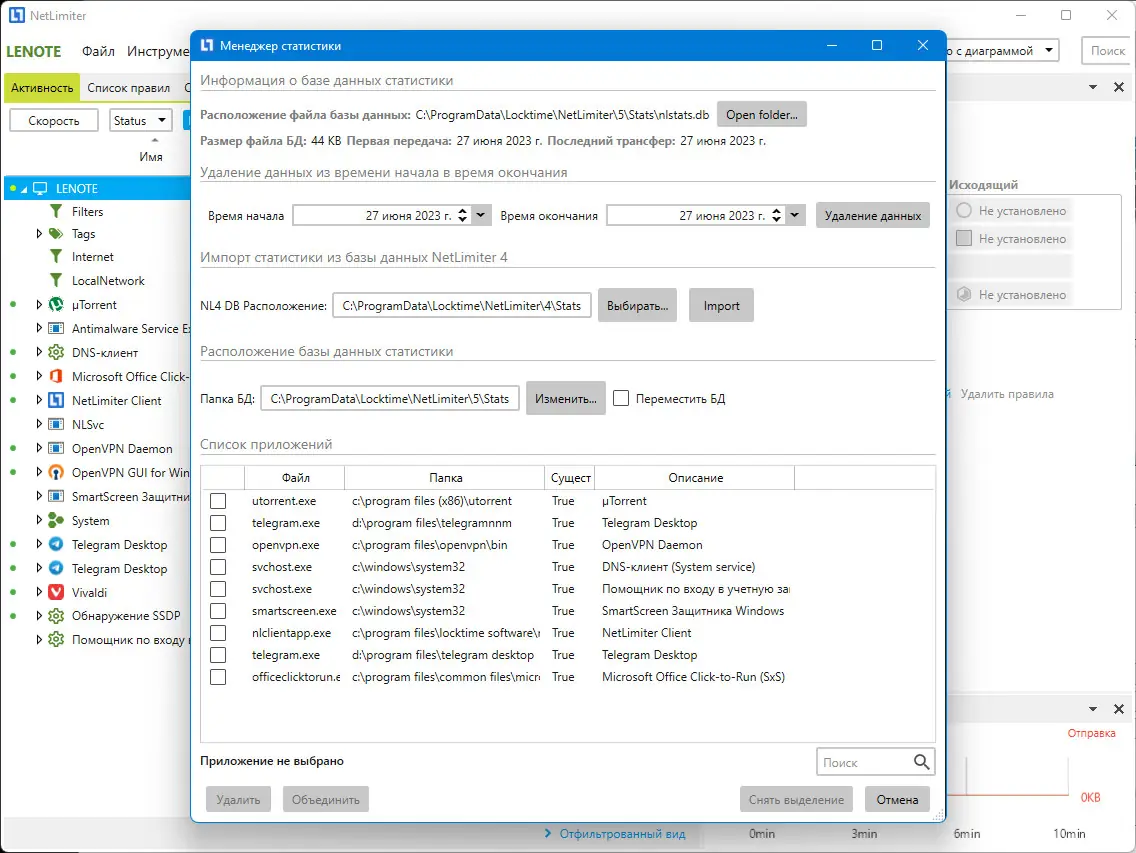
Task: Click the Папка БД path field
Action: (390, 399)
